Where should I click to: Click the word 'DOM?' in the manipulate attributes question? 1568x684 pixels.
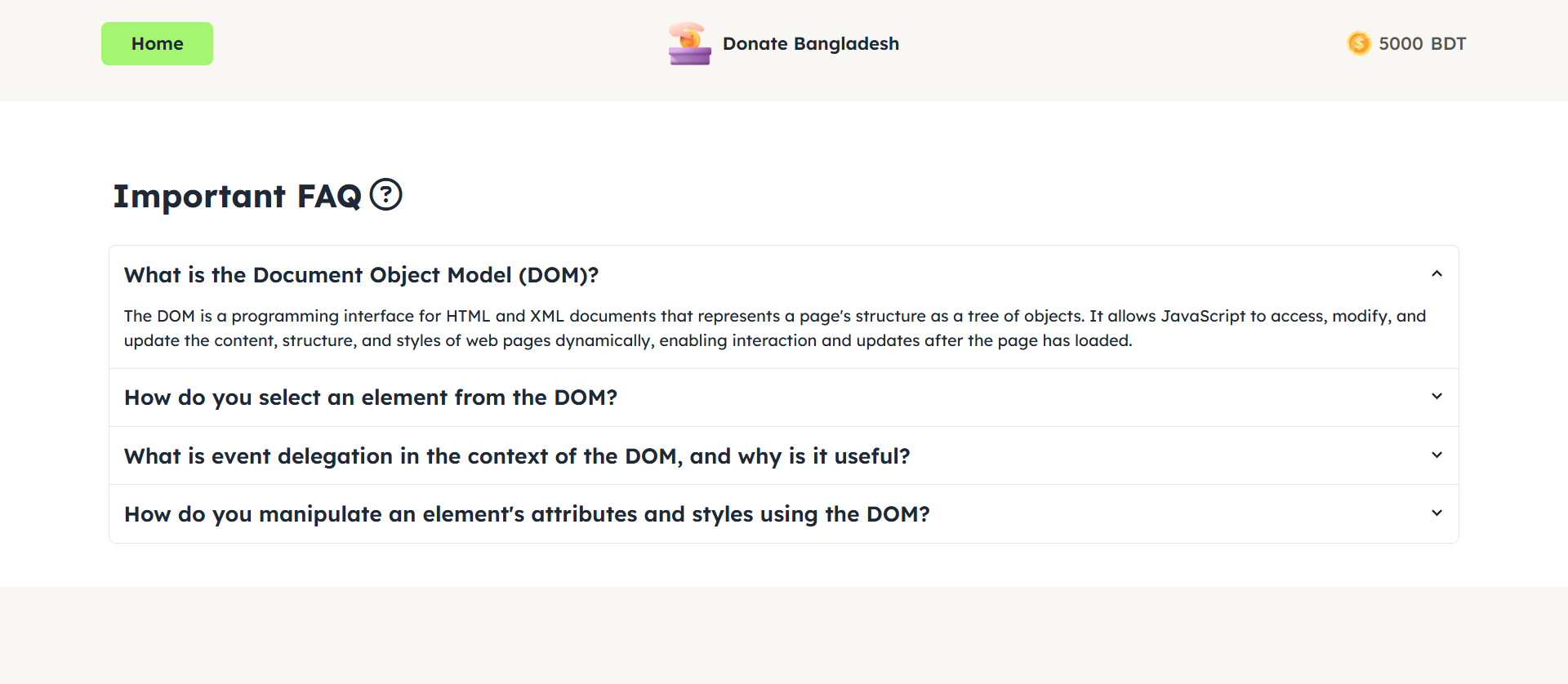(898, 514)
